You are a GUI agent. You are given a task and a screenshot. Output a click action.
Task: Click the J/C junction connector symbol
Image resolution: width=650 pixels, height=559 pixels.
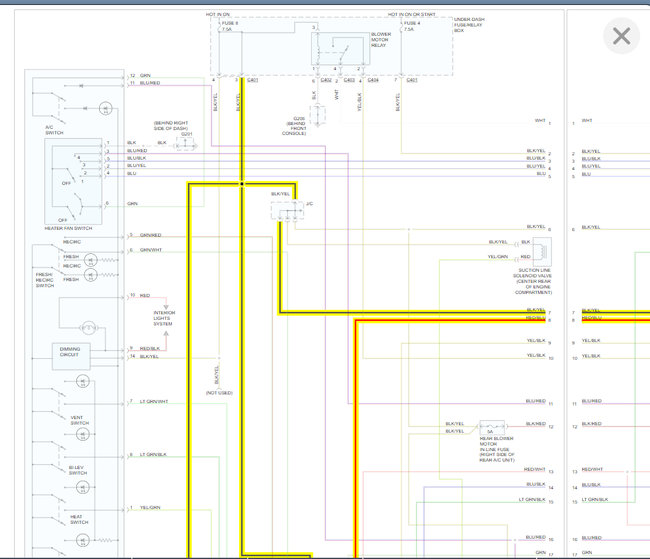tap(286, 211)
